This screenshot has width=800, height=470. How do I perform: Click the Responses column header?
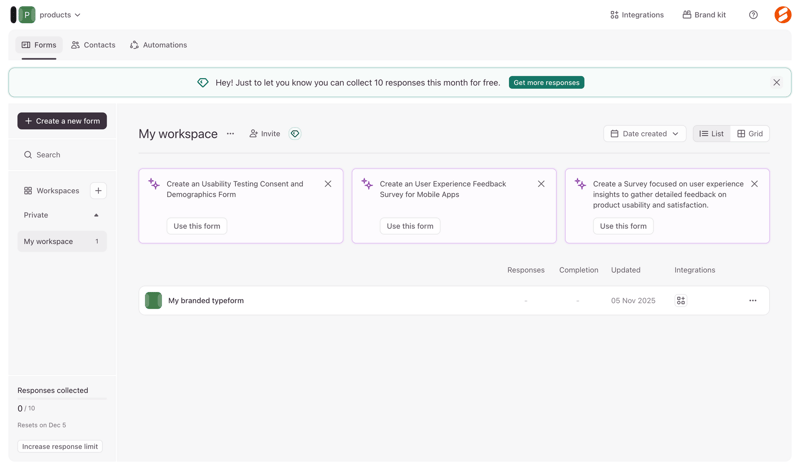pyautogui.click(x=526, y=270)
